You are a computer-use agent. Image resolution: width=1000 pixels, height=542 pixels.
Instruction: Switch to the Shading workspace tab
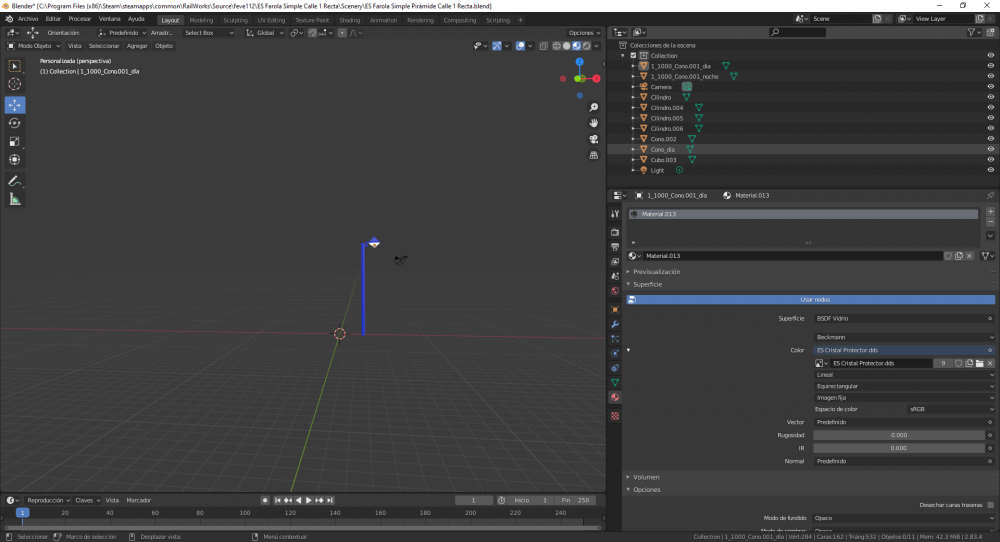(x=349, y=20)
